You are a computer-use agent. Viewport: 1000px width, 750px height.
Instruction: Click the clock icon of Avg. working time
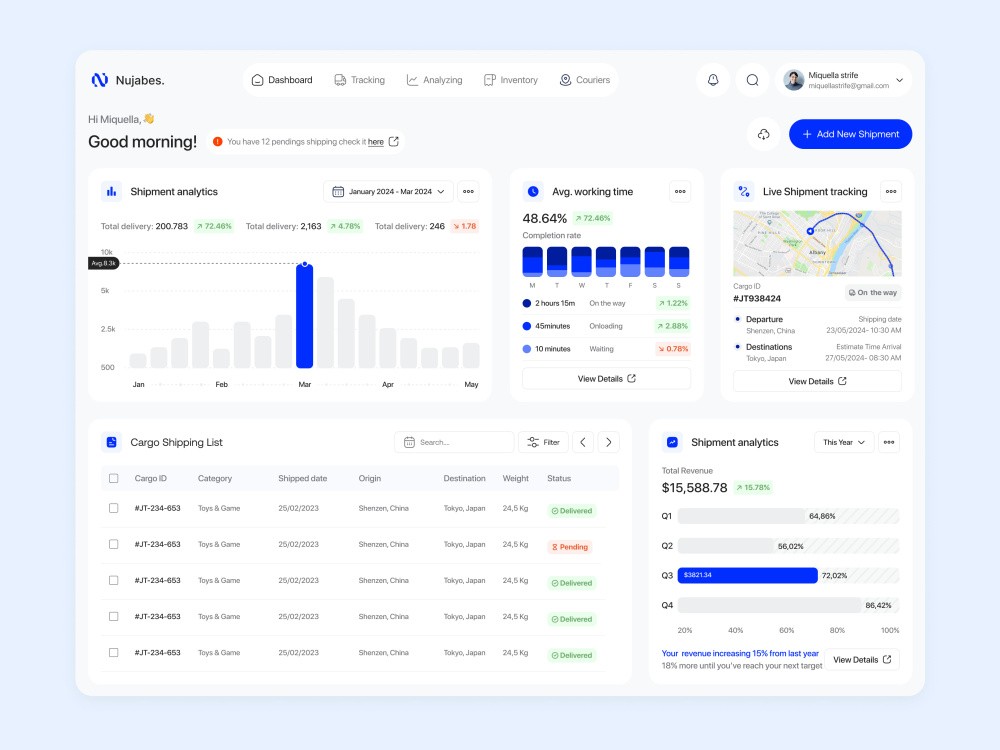[x=533, y=191]
